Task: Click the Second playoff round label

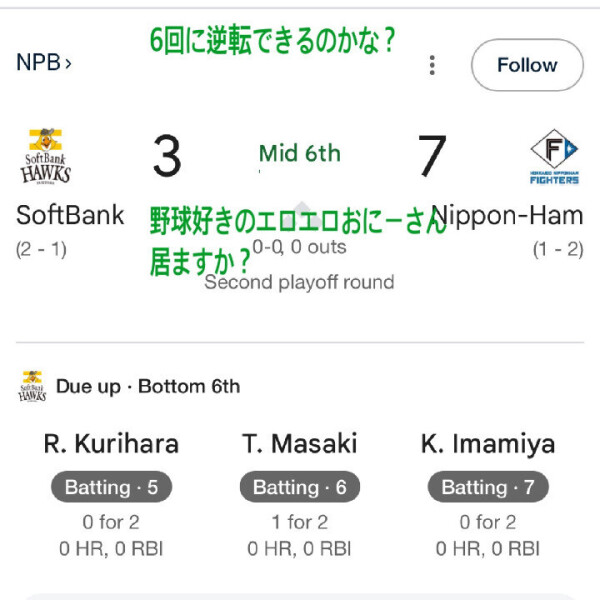Action: [x=299, y=282]
